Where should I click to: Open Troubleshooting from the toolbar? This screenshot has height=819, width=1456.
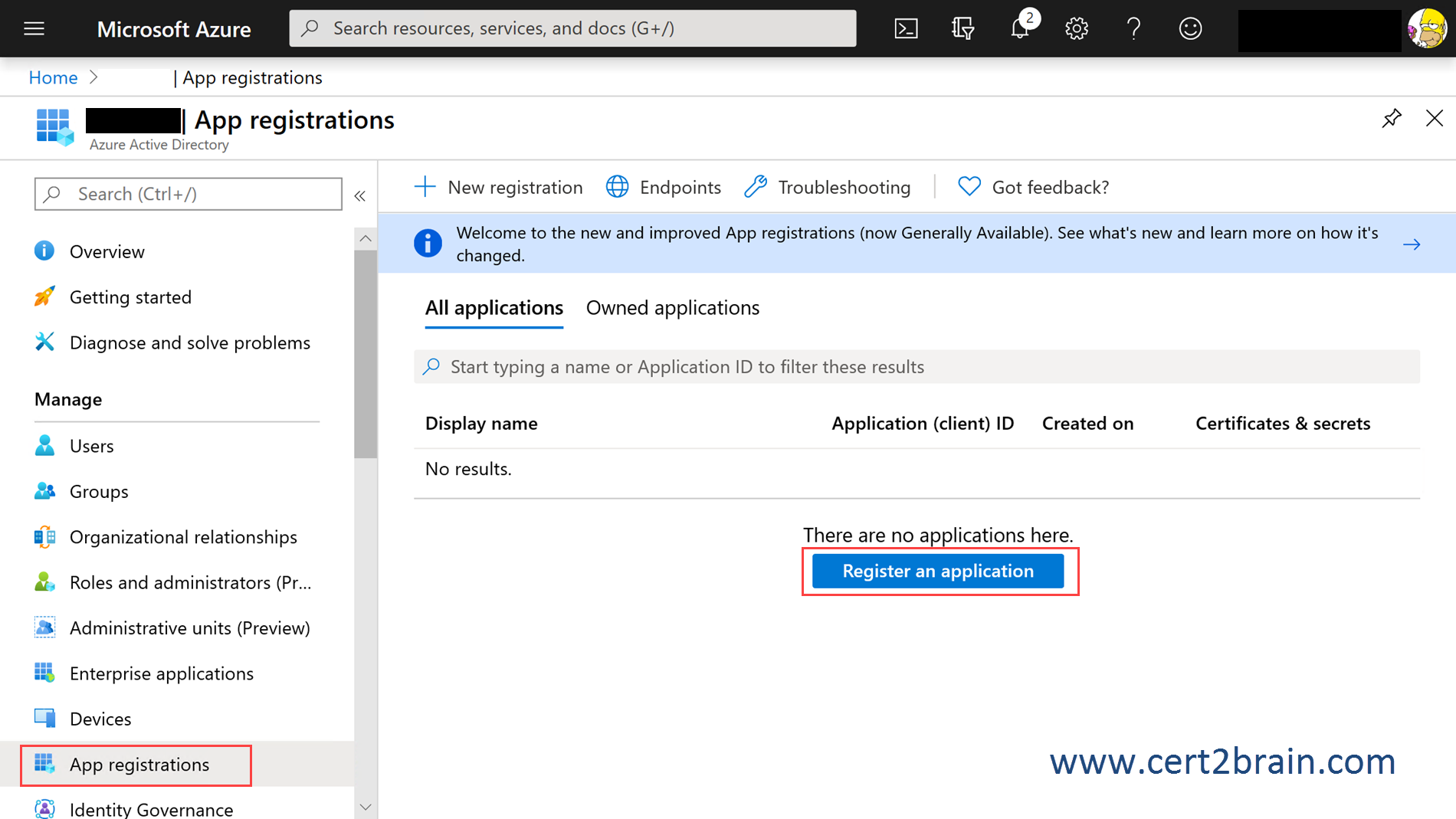click(x=828, y=187)
